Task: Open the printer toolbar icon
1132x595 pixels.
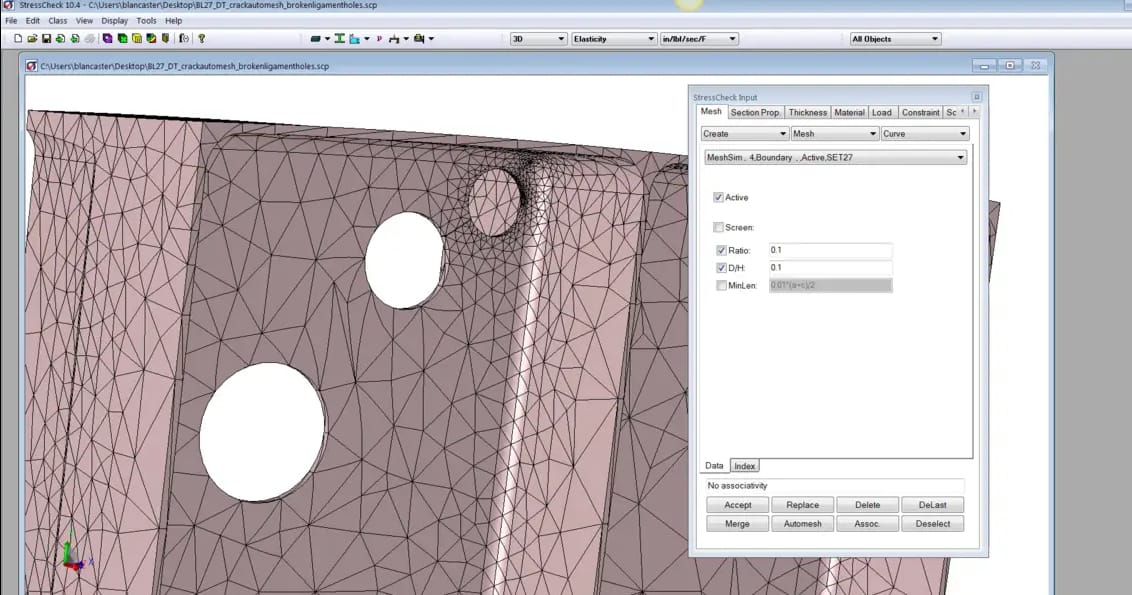Action: click(x=91, y=38)
